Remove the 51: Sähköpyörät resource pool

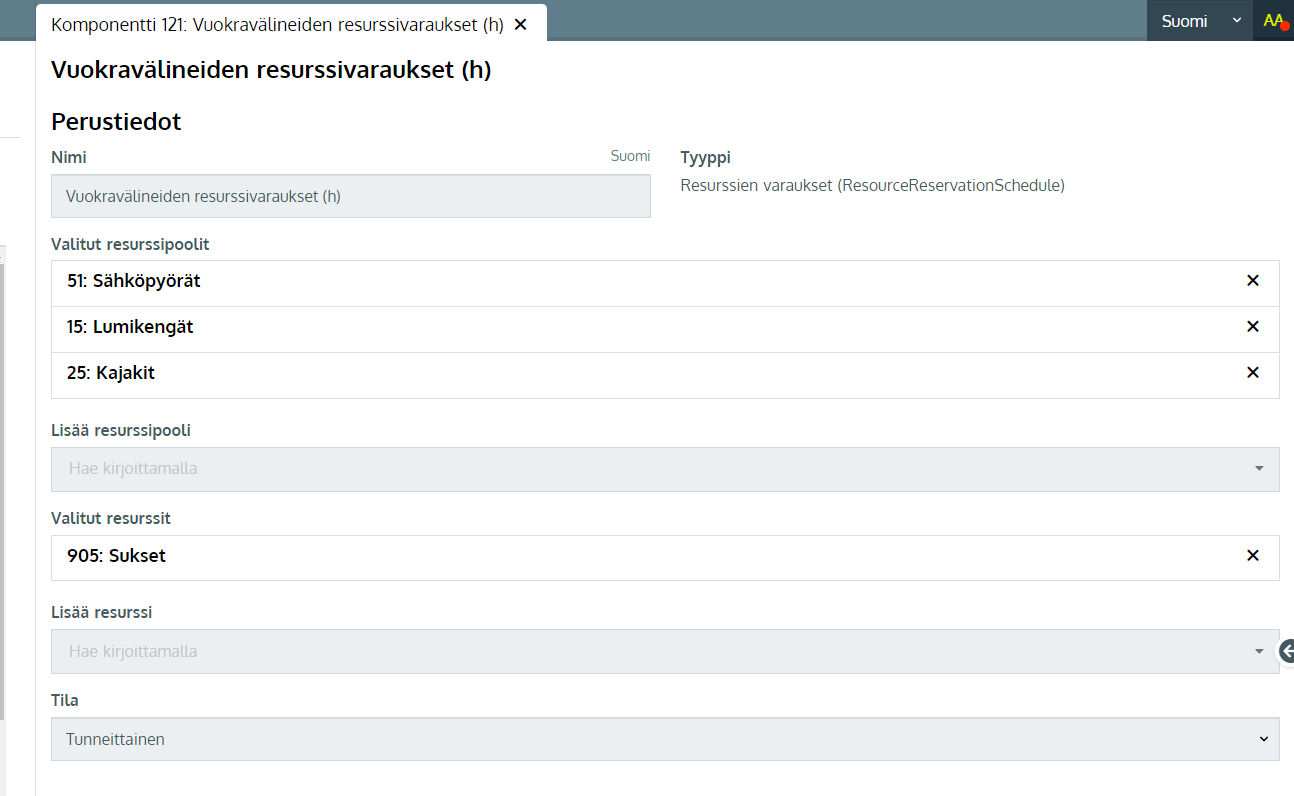[1252, 281]
